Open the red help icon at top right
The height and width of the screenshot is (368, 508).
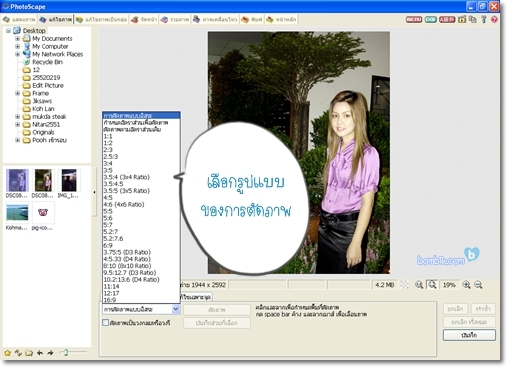494,19
